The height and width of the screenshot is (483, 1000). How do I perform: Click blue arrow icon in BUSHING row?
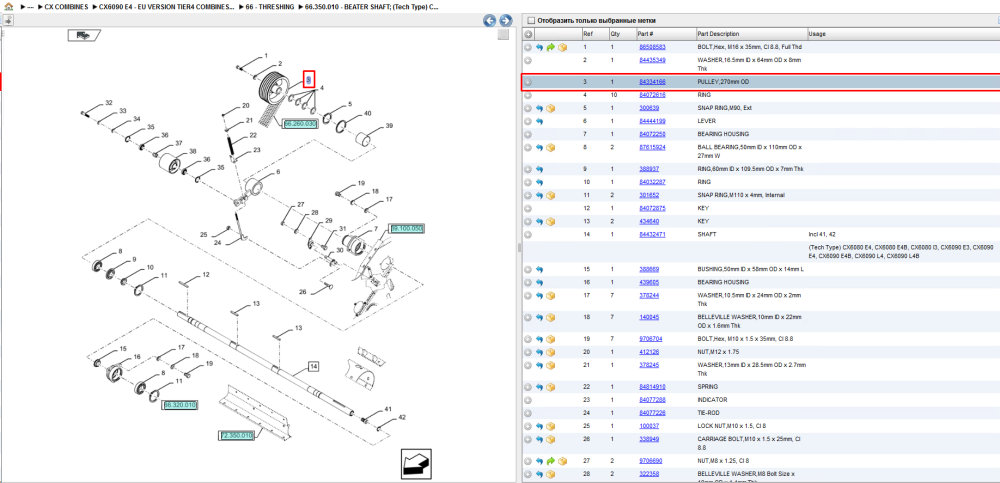540,269
